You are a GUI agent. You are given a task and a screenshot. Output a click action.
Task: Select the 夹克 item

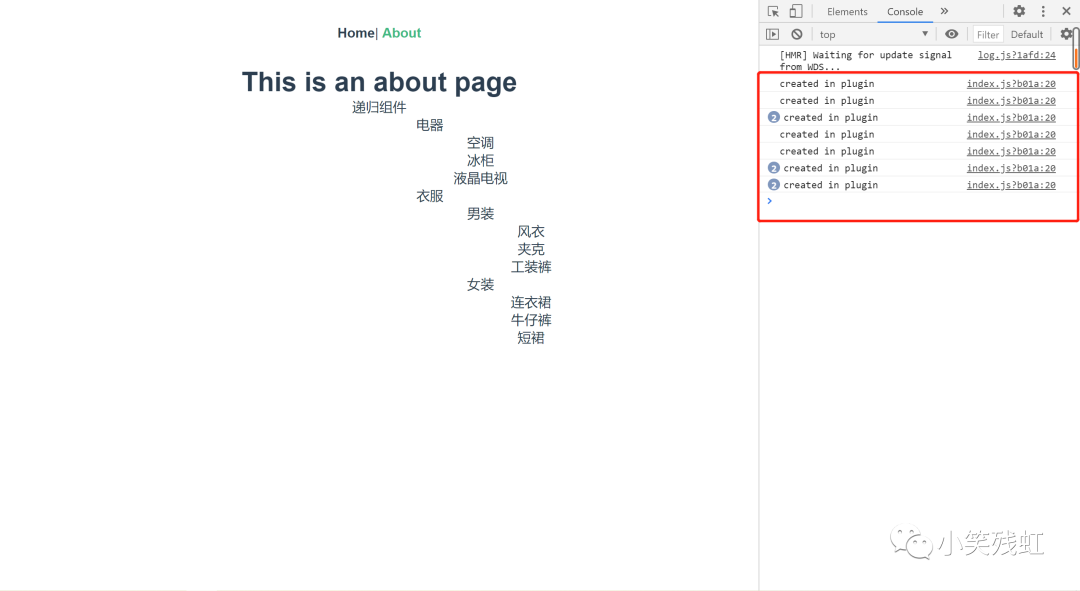(530, 249)
